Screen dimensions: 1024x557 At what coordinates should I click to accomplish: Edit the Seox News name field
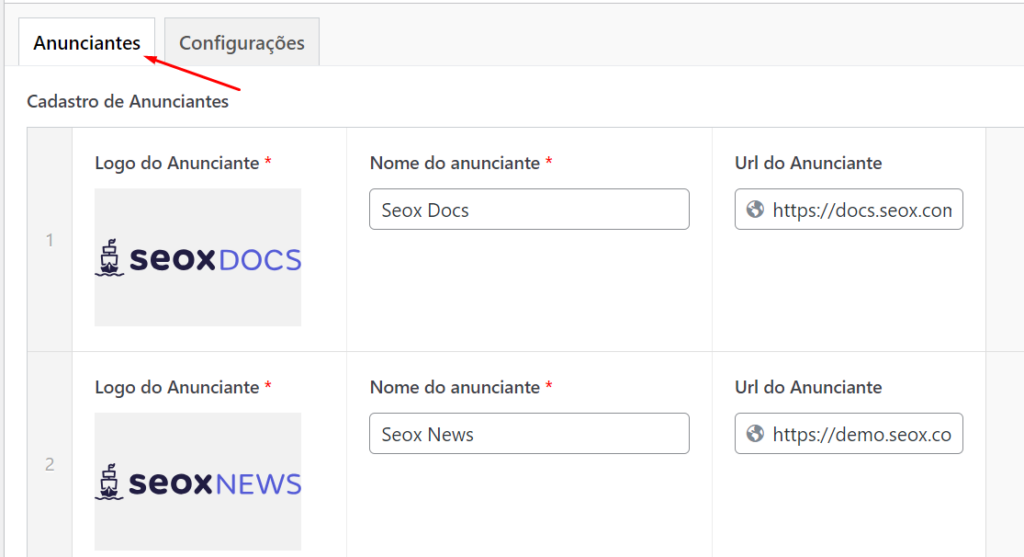coord(529,434)
